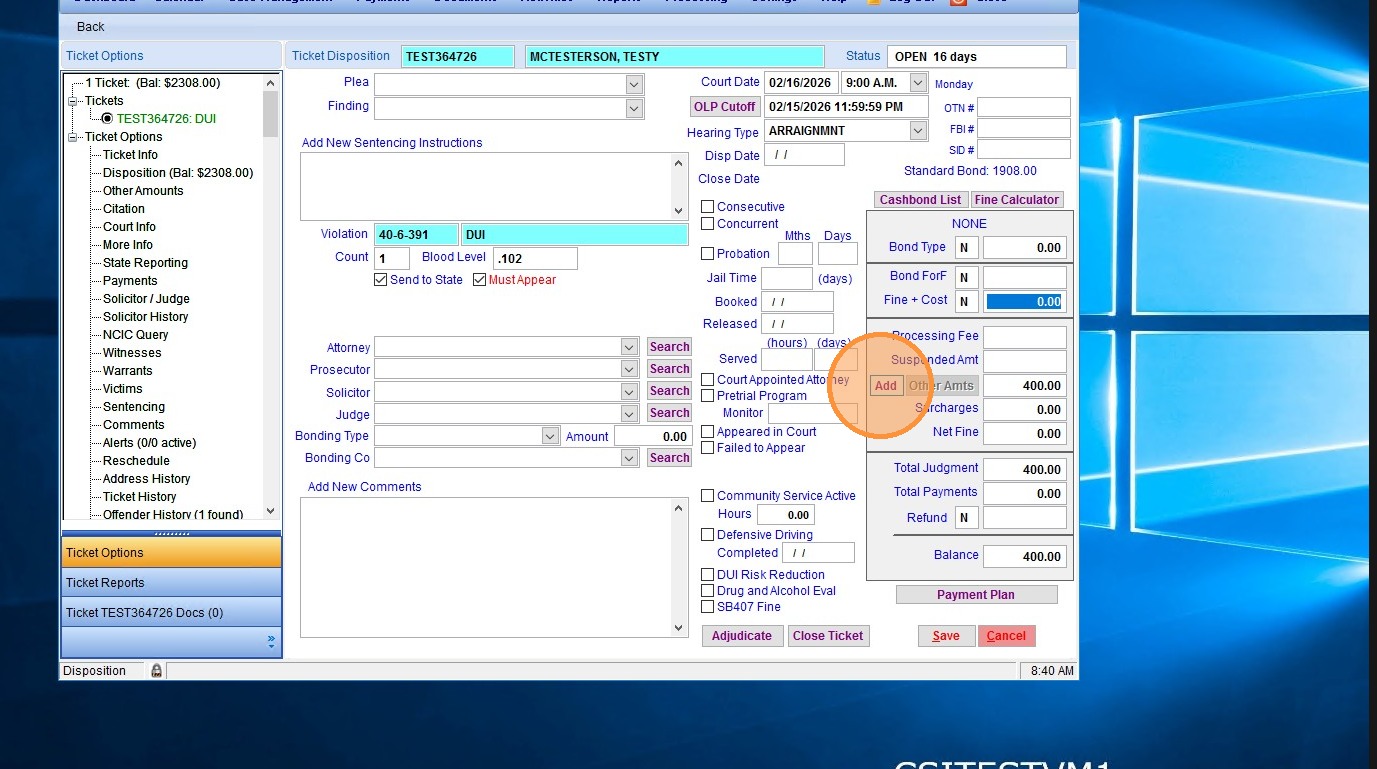Select the TEST364726: DUI ticket node
1377x769 pixels.
(x=165, y=119)
